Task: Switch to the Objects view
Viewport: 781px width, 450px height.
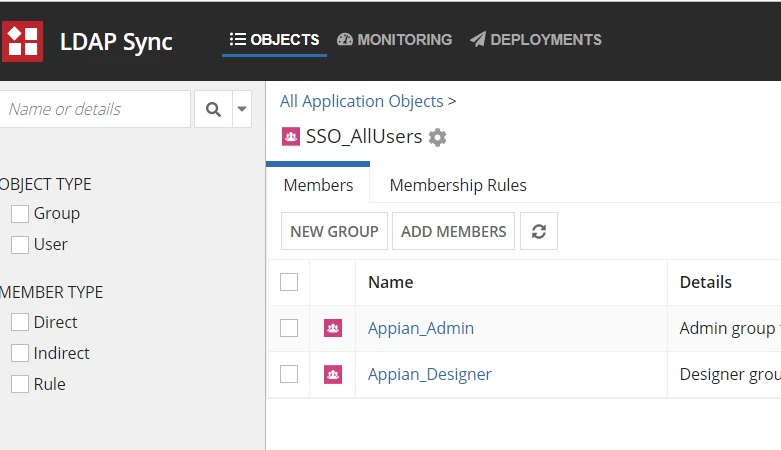Action: [x=274, y=39]
